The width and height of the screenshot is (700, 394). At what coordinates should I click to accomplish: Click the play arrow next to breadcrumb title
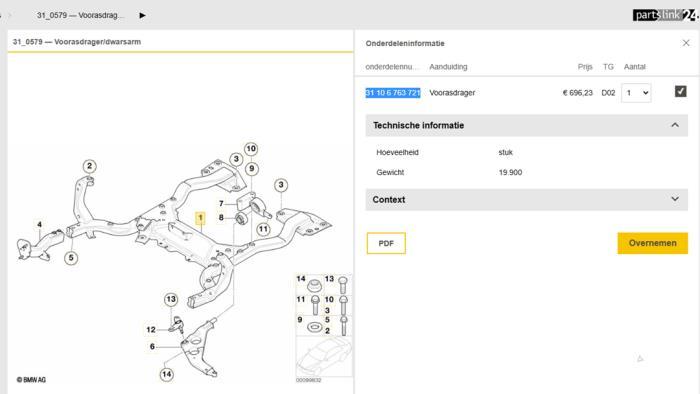point(142,15)
